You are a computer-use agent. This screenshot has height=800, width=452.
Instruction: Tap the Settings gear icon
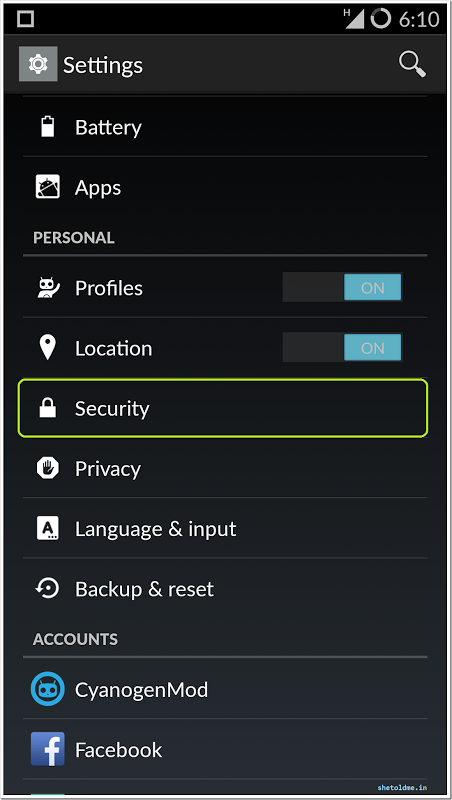point(38,64)
